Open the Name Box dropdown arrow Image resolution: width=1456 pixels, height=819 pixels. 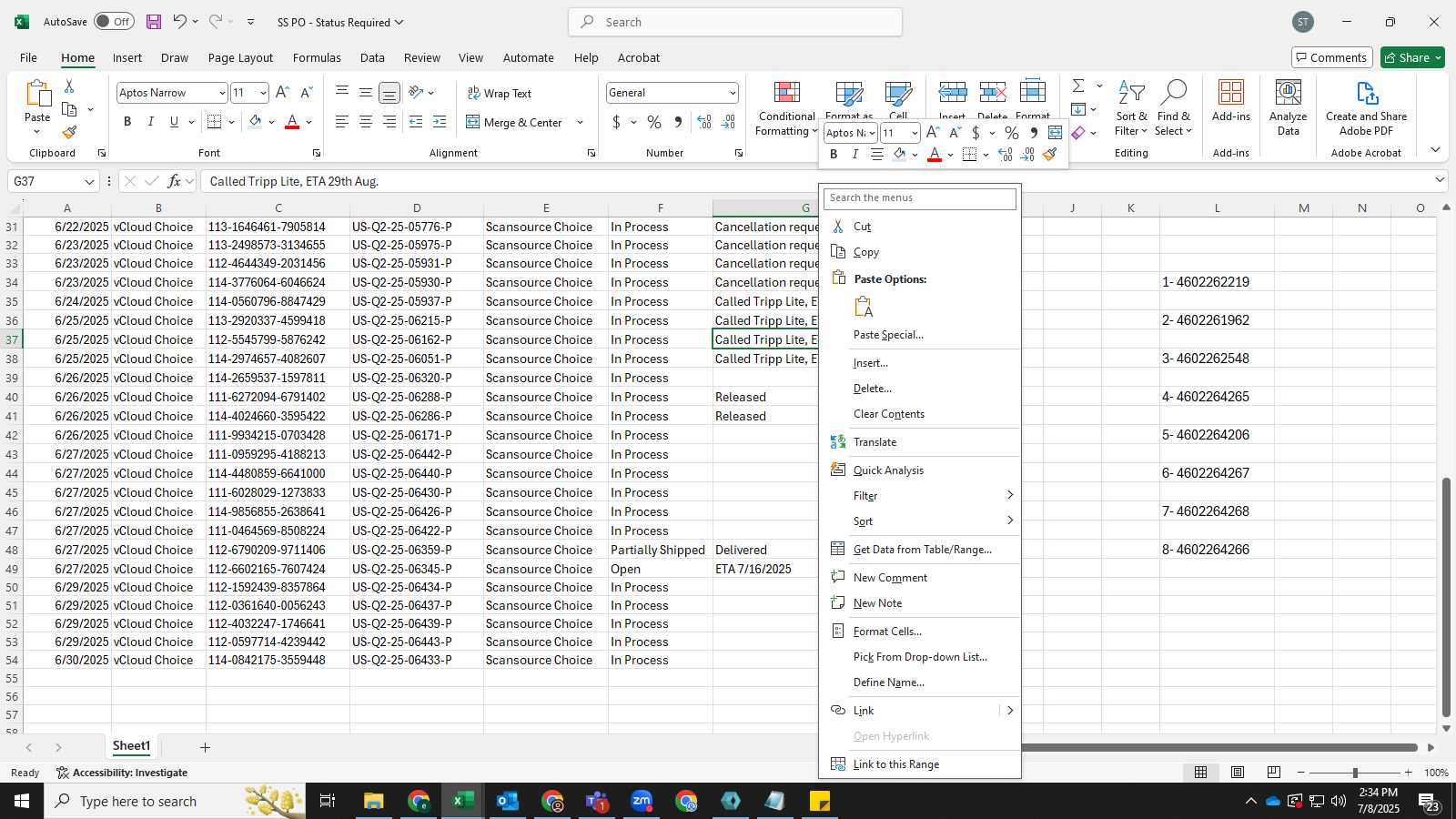(88, 181)
